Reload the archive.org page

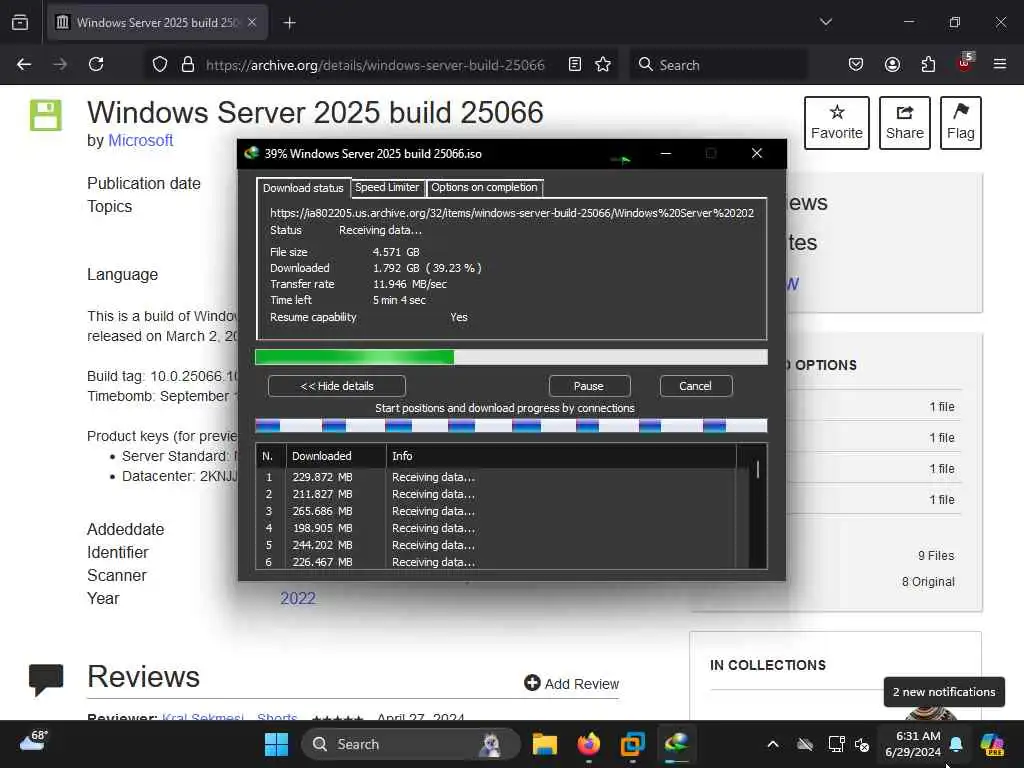(x=96, y=64)
